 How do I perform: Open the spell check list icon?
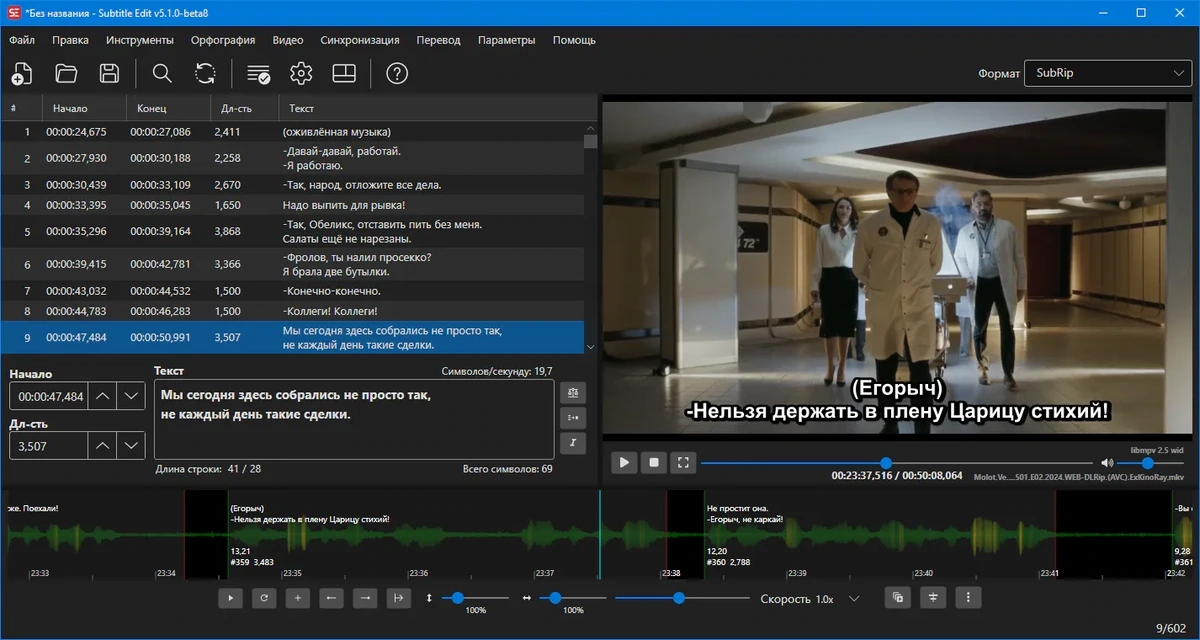pos(258,73)
